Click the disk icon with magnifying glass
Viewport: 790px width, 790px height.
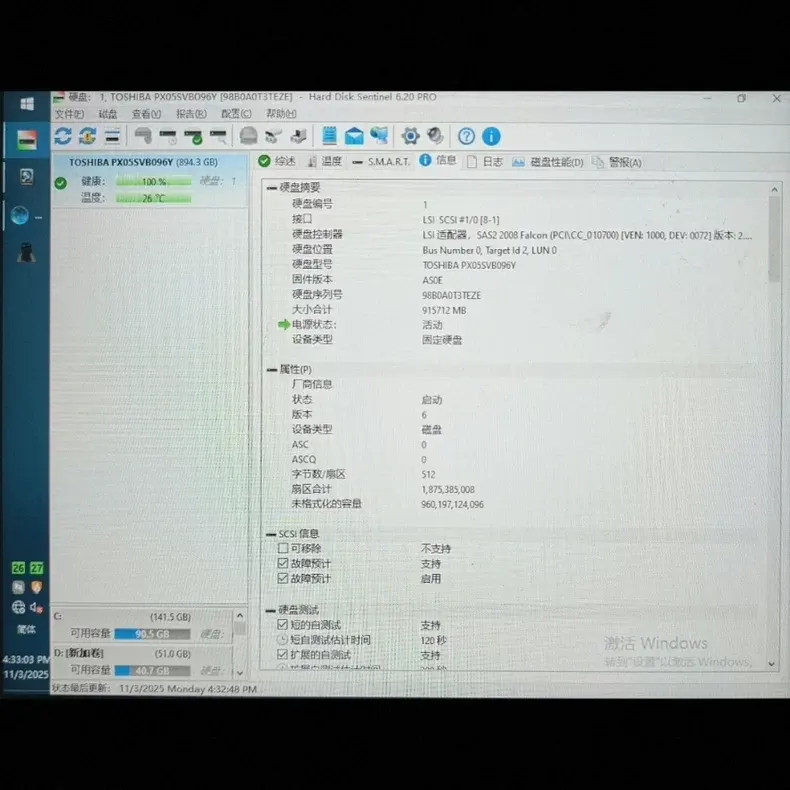(x=218, y=136)
